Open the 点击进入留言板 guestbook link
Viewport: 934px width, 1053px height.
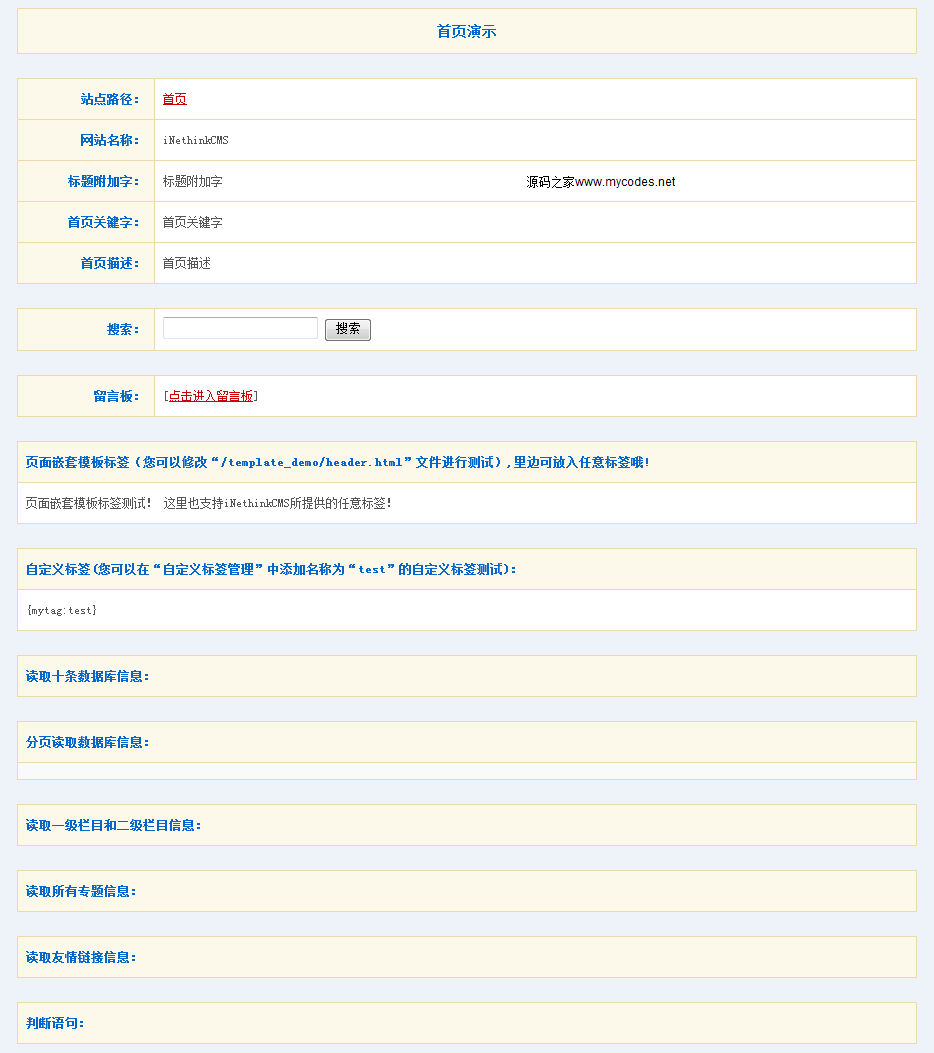(x=211, y=396)
